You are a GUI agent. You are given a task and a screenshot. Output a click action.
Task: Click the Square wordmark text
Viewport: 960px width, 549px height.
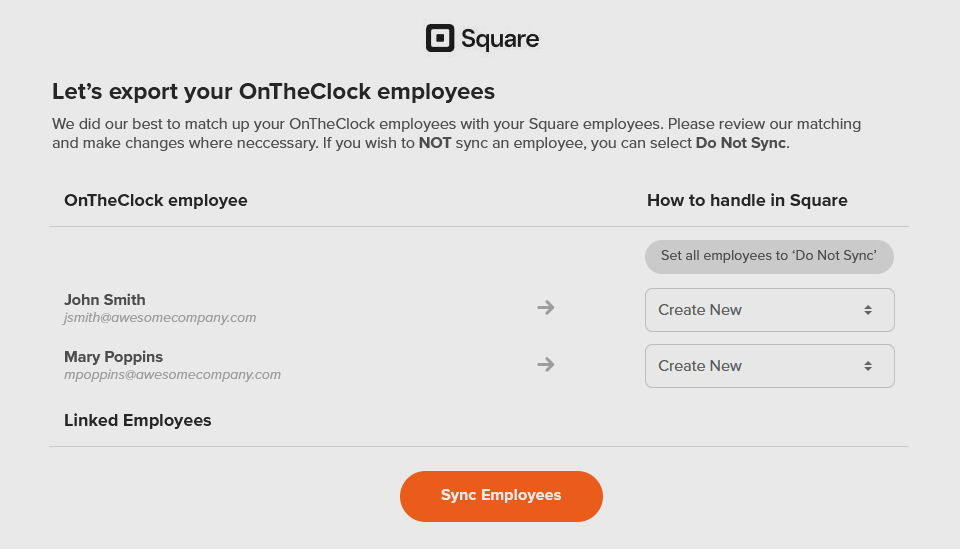pyautogui.click(x=500, y=40)
